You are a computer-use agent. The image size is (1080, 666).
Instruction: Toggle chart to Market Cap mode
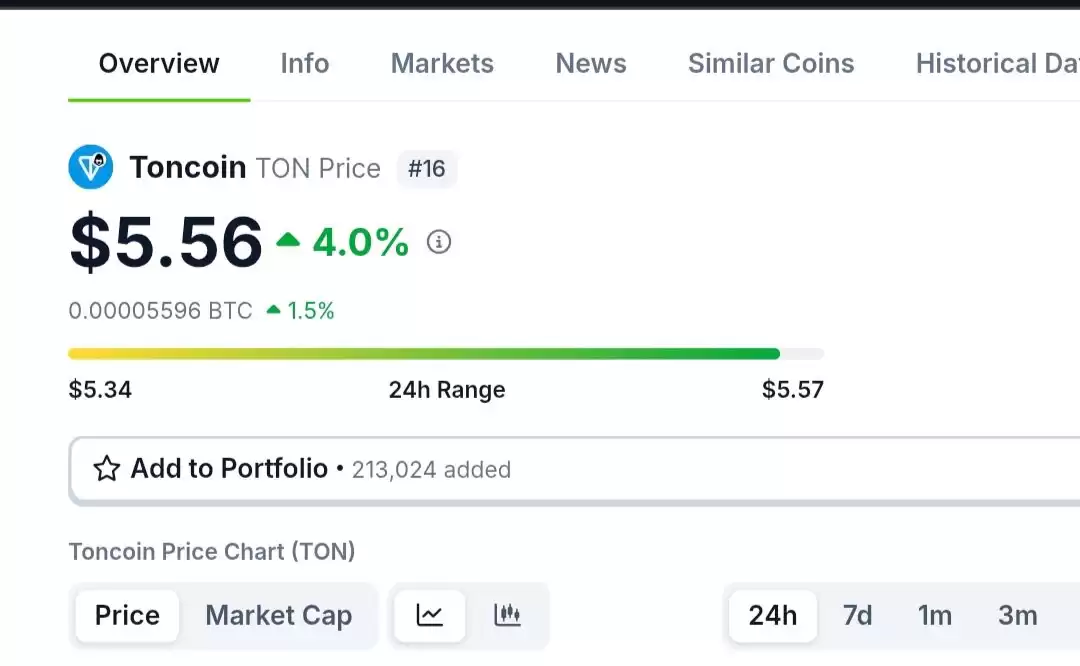point(278,615)
